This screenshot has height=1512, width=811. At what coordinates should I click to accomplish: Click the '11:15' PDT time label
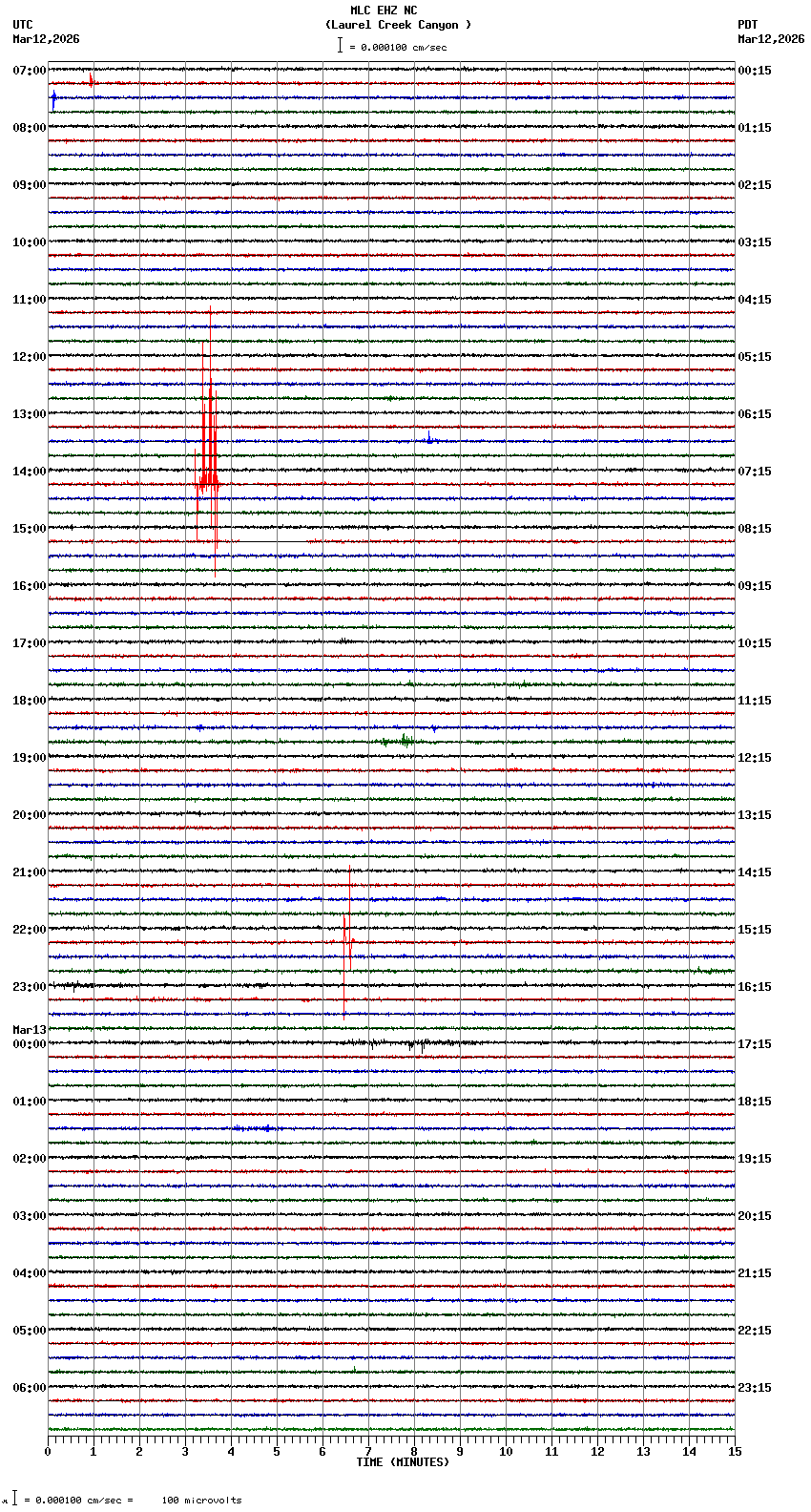(x=755, y=701)
